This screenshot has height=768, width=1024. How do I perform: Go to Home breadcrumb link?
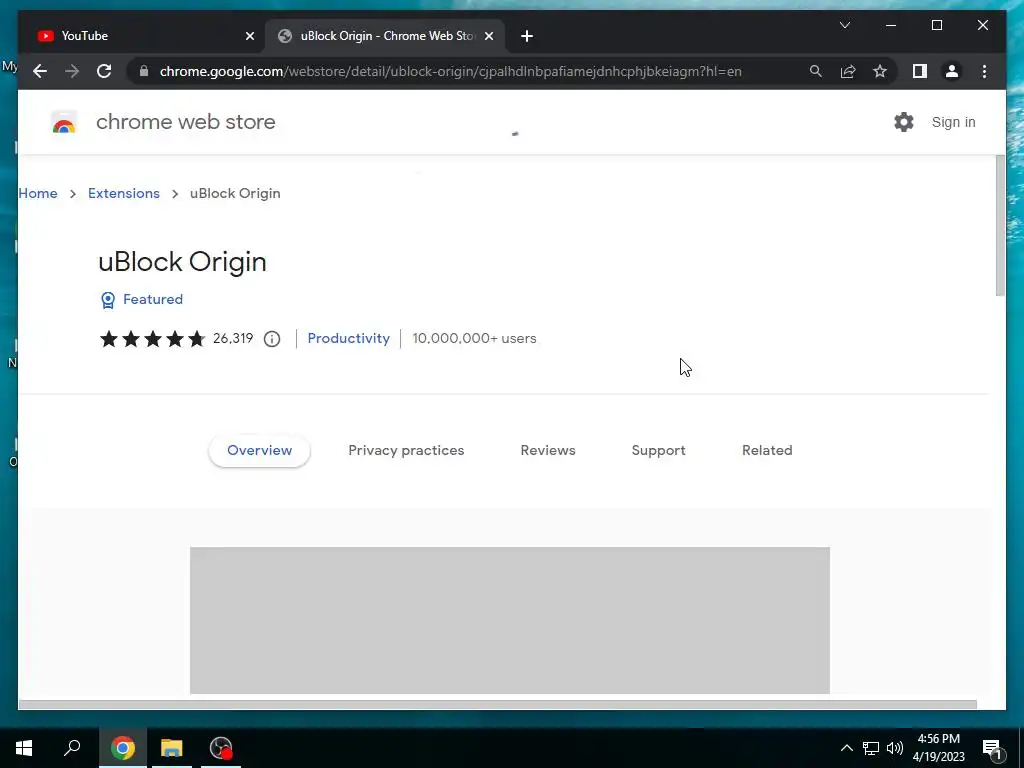point(38,193)
